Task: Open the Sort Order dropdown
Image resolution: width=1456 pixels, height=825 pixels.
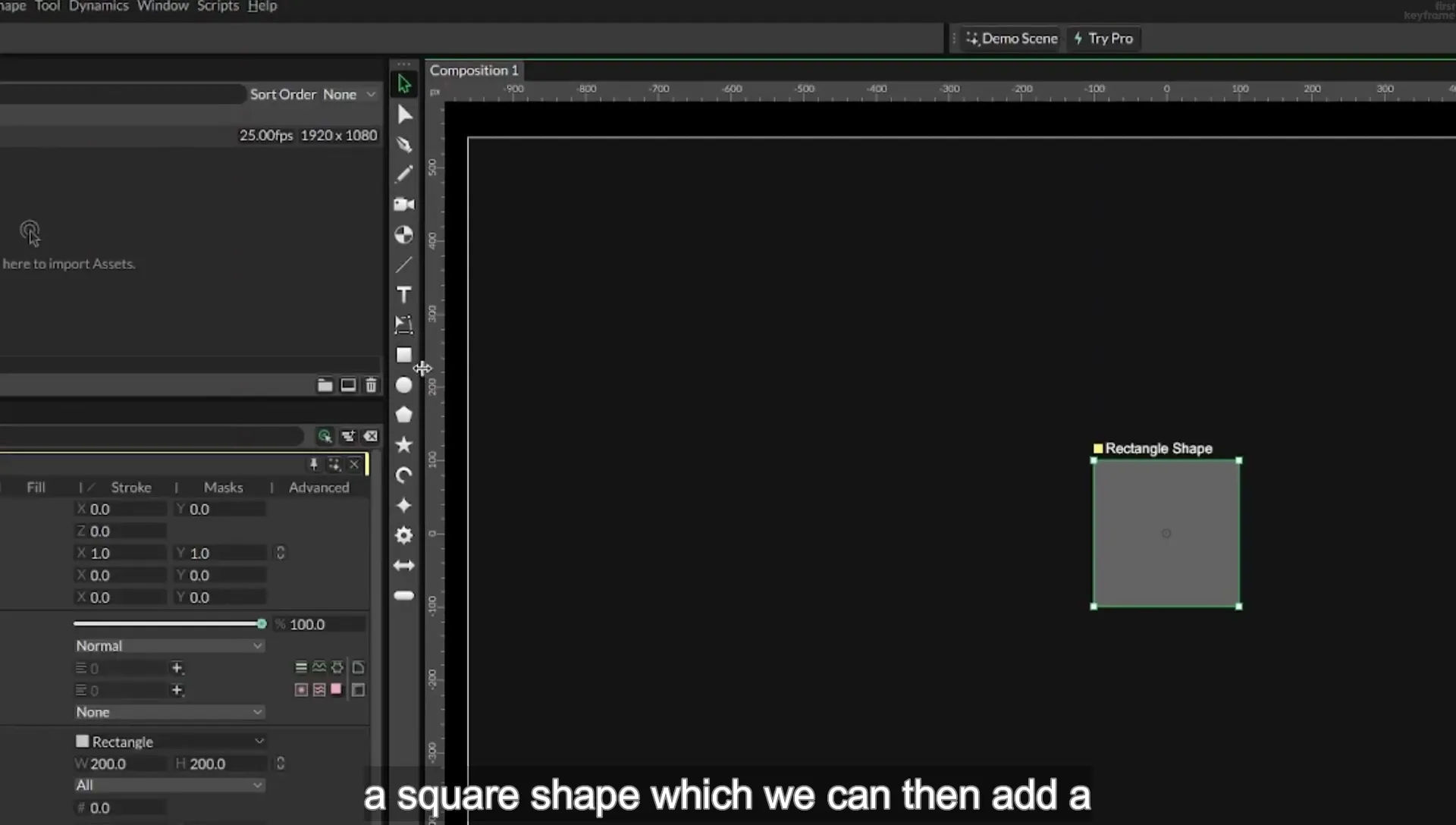Action: click(350, 94)
